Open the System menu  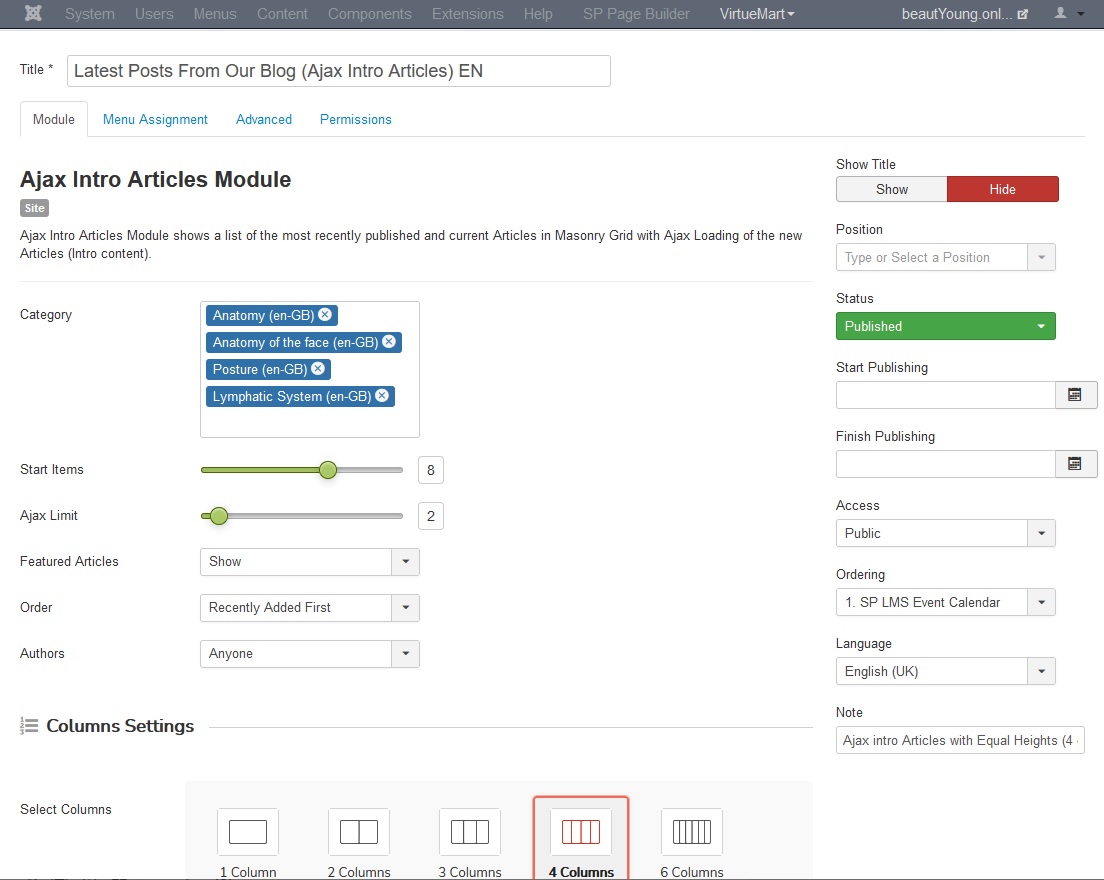(x=89, y=13)
